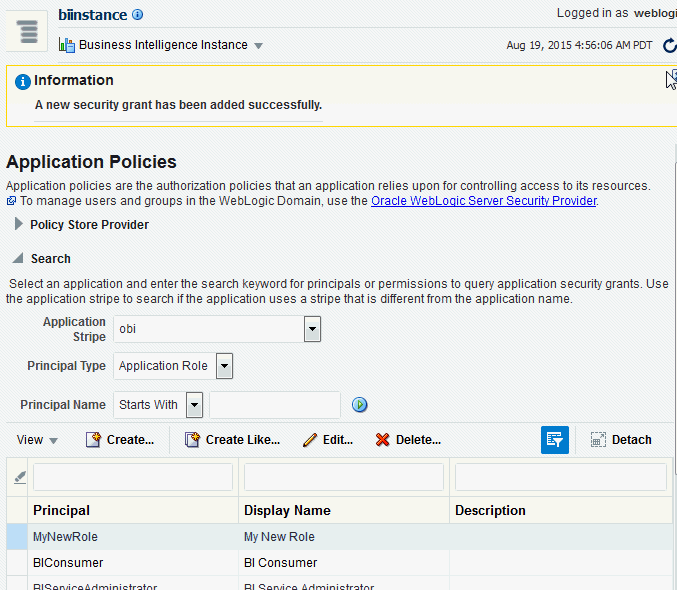Sort by the Description column header
This screenshot has height=590, width=677.
coord(561,511)
